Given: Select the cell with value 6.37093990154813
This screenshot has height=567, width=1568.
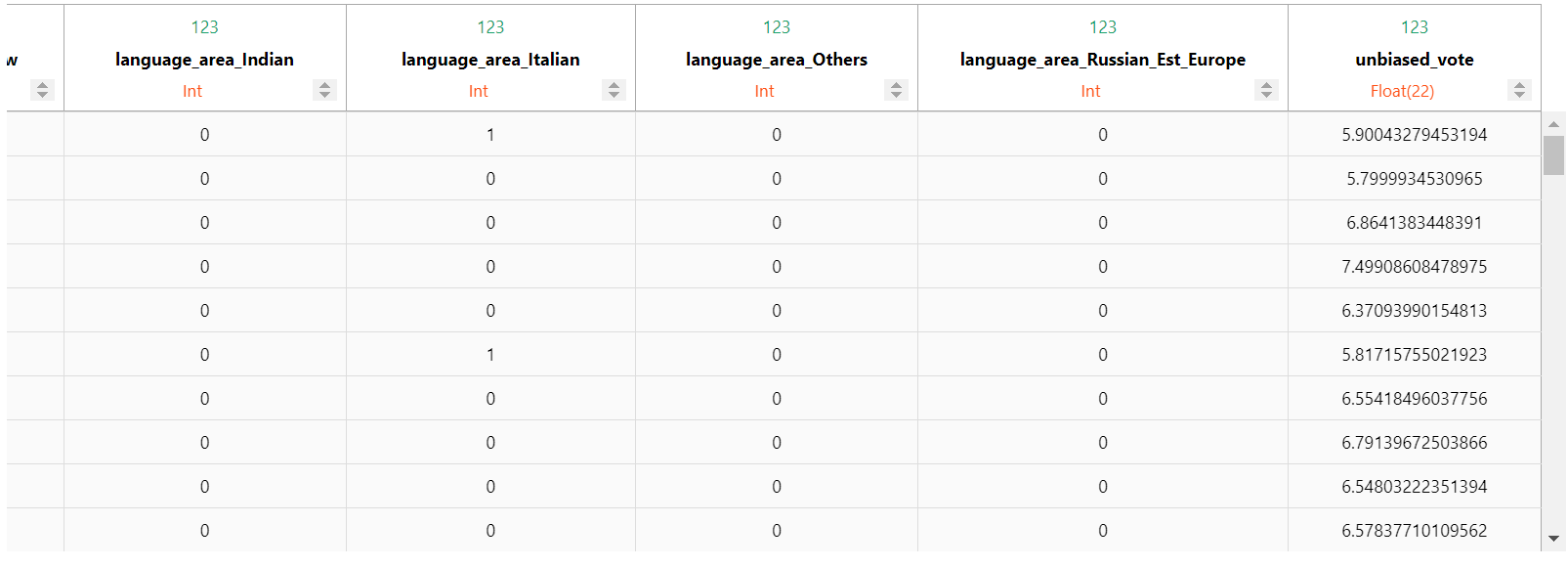Looking at the screenshot, I should pos(1415,311).
